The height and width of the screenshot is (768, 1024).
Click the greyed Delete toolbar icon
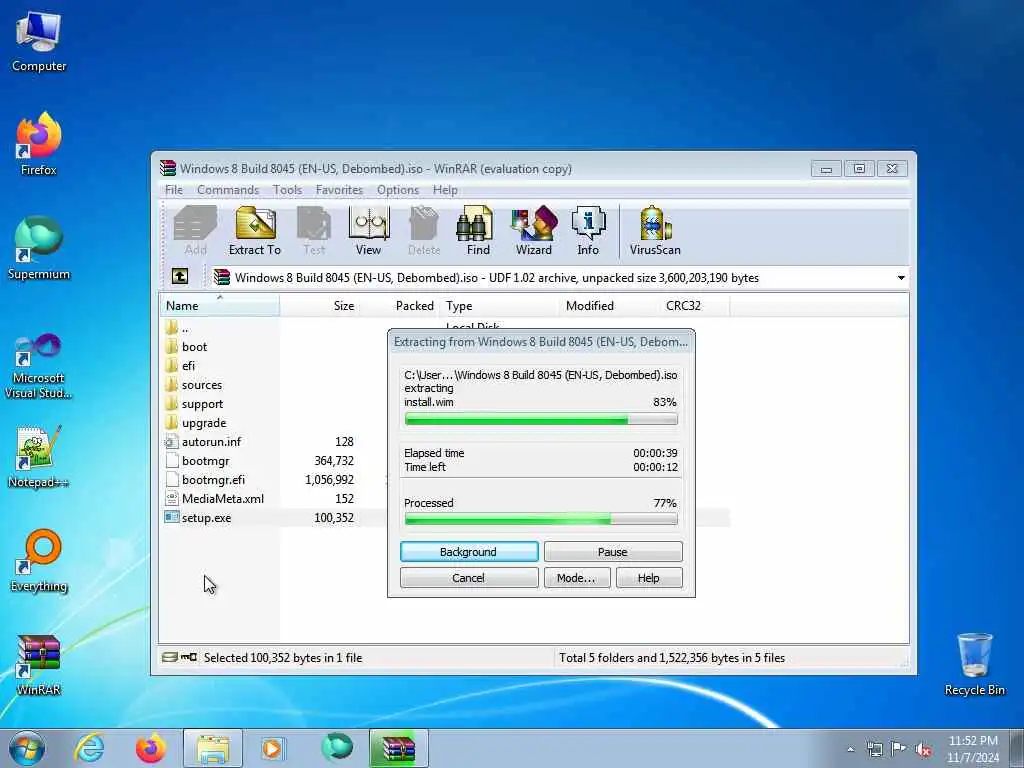(423, 231)
